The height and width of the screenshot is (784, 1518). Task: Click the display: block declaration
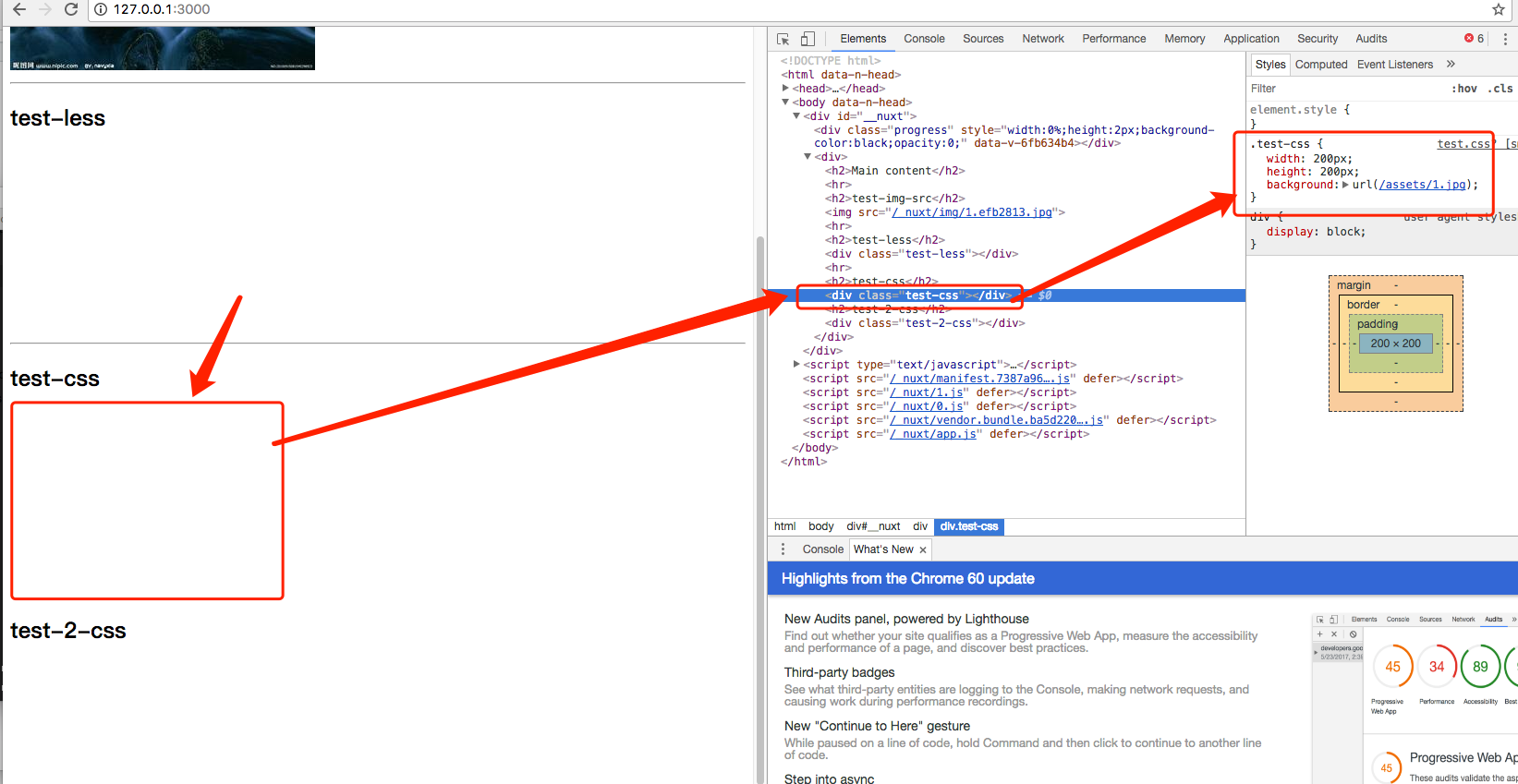[x=1316, y=232]
